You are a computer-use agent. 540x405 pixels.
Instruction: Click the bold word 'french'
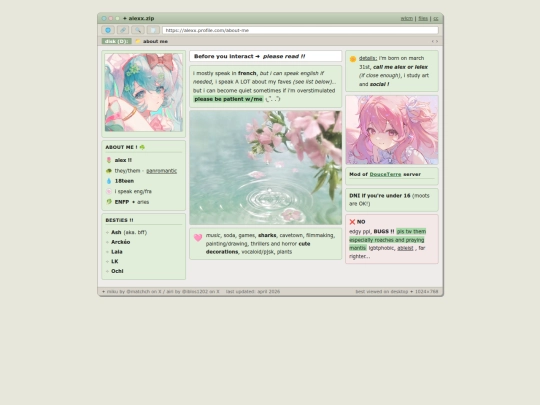(x=247, y=73)
